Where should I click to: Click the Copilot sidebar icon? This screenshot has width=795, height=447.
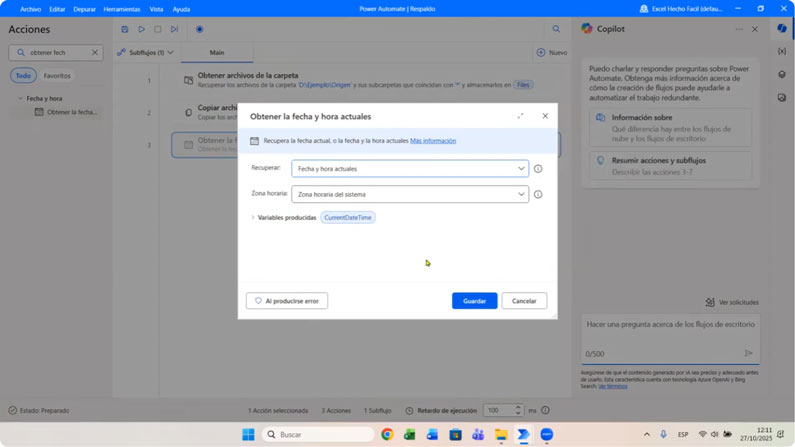tap(782, 28)
